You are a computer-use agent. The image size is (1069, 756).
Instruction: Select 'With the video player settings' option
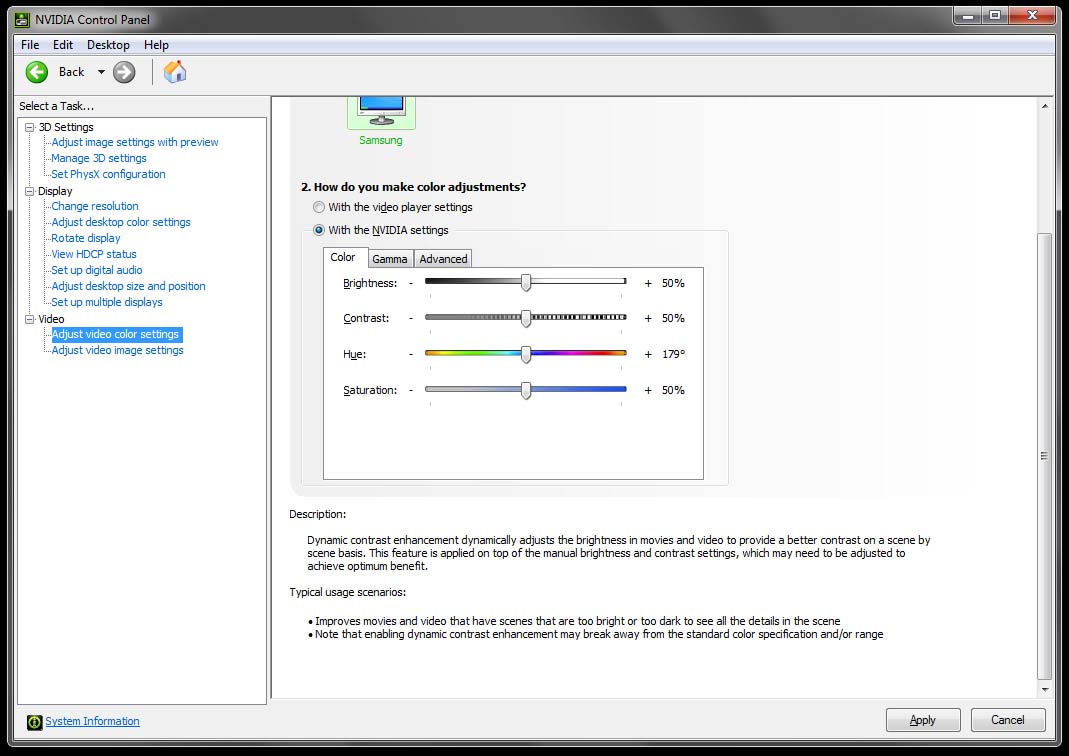pyautogui.click(x=319, y=207)
